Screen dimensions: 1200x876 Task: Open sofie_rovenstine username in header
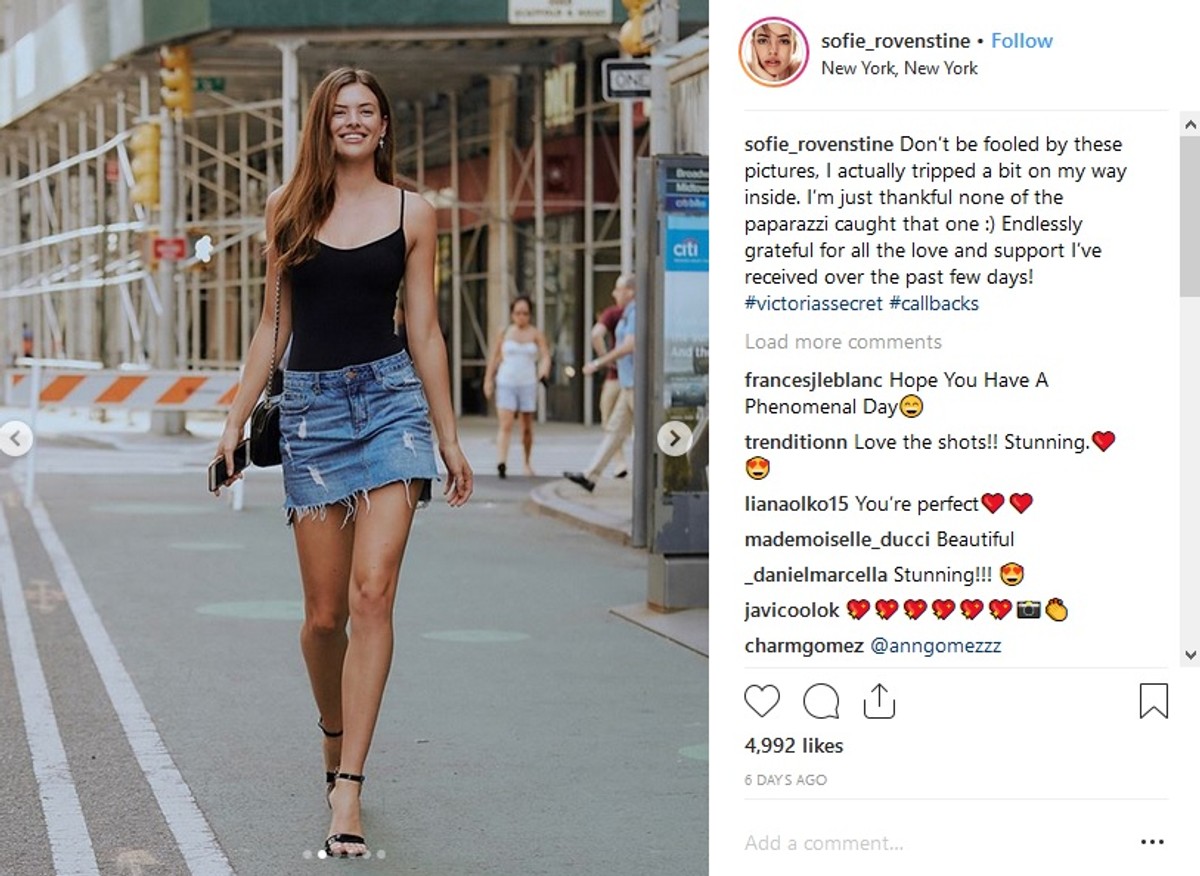point(895,41)
